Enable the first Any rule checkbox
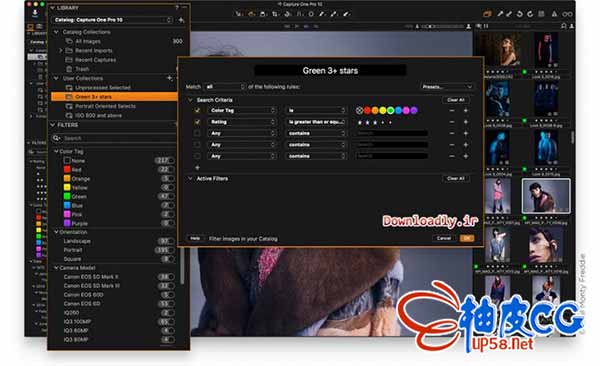This screenshot has width=600, height=366. (197, 133)
